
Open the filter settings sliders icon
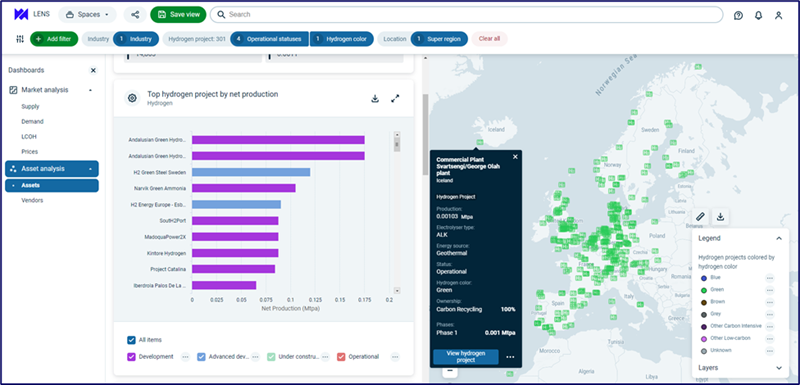tap(20, 39)
